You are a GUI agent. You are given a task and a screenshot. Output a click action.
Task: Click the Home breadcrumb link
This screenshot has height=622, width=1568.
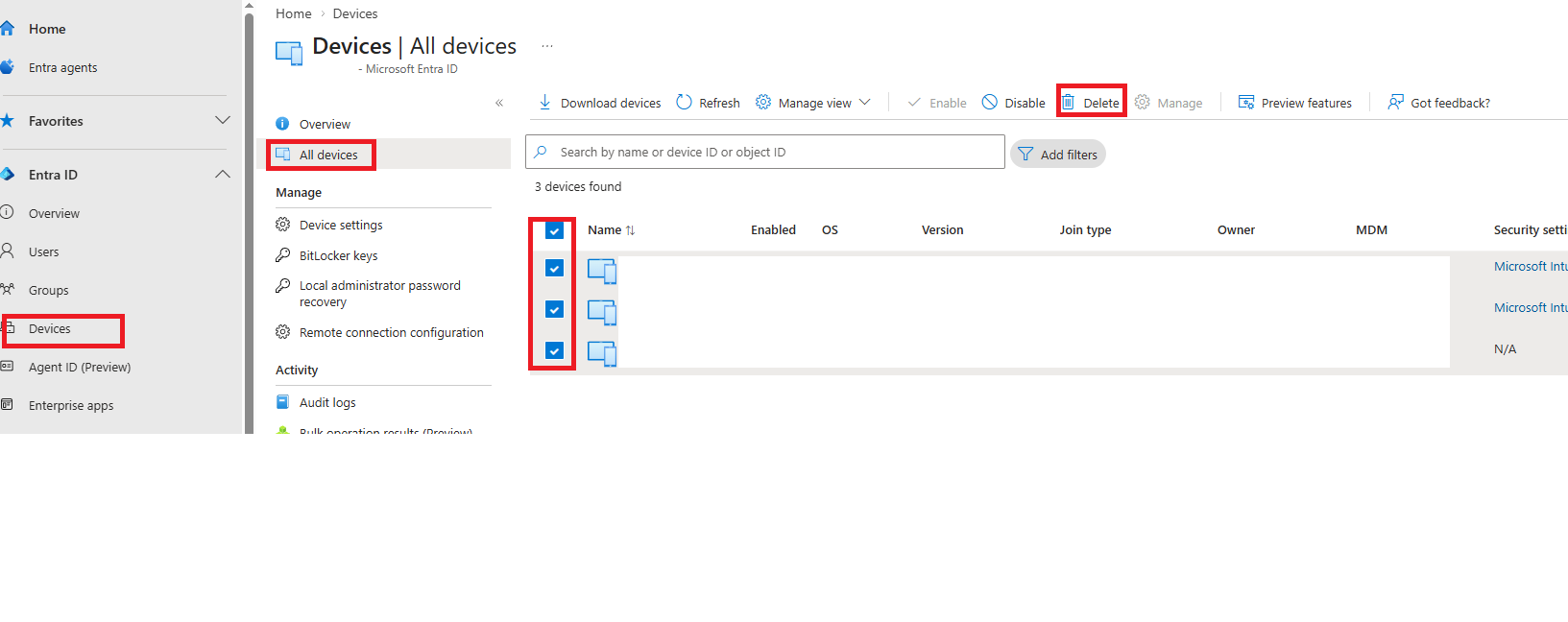[x=294, y=13]
